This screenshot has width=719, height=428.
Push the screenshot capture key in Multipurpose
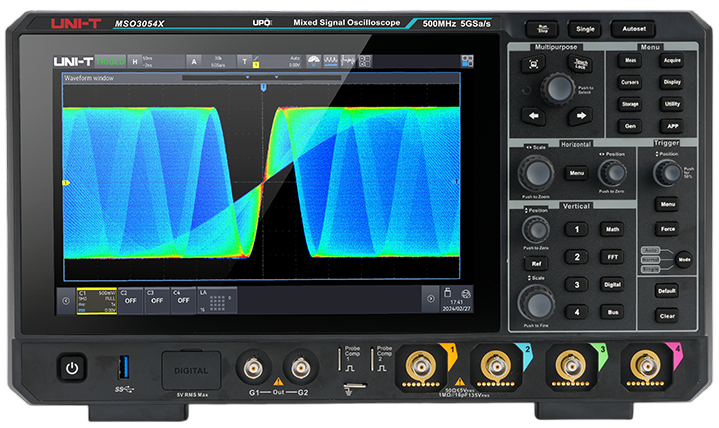click(x=534, y=65)
